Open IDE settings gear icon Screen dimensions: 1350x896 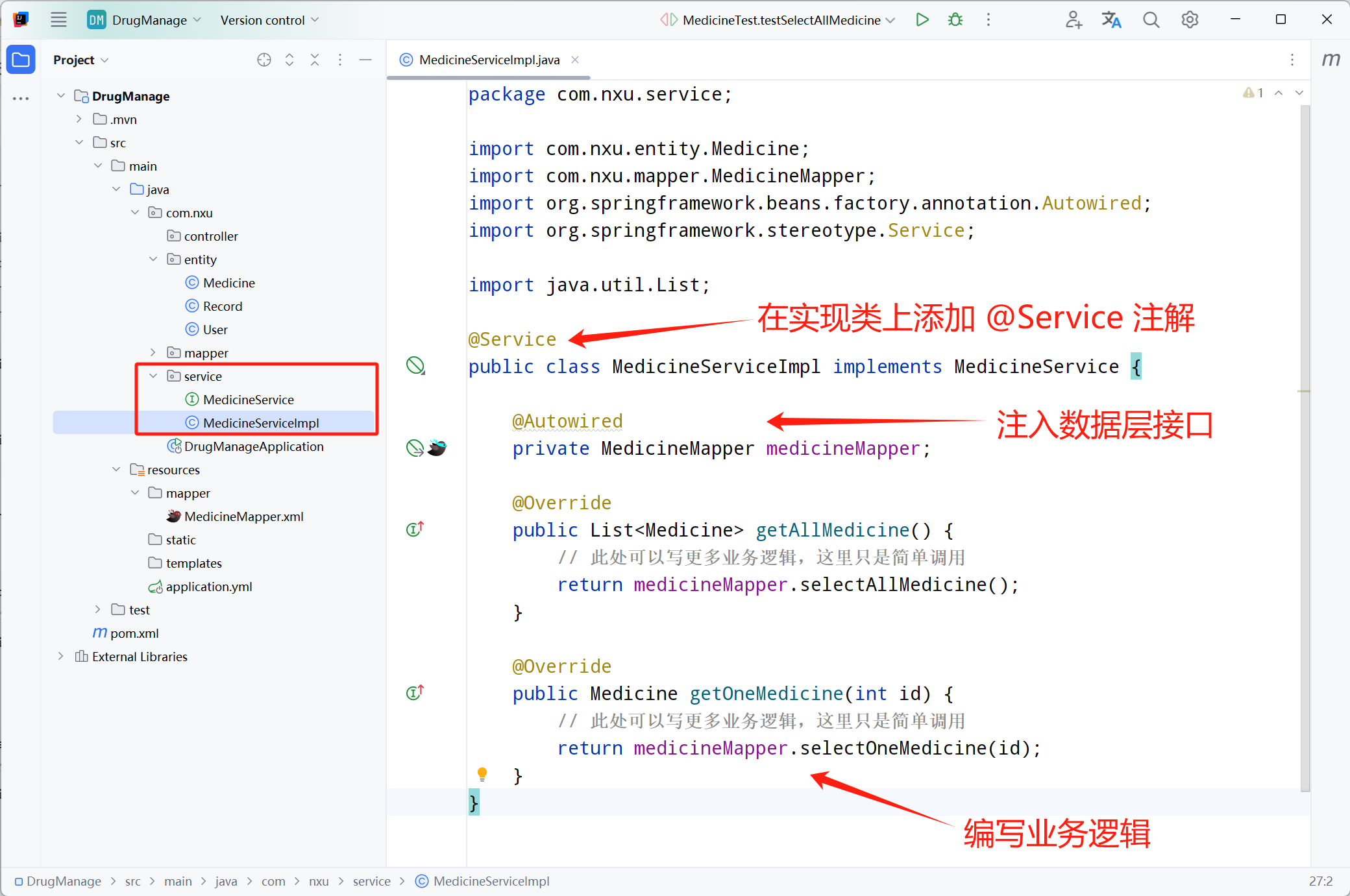pos(1190,19)
